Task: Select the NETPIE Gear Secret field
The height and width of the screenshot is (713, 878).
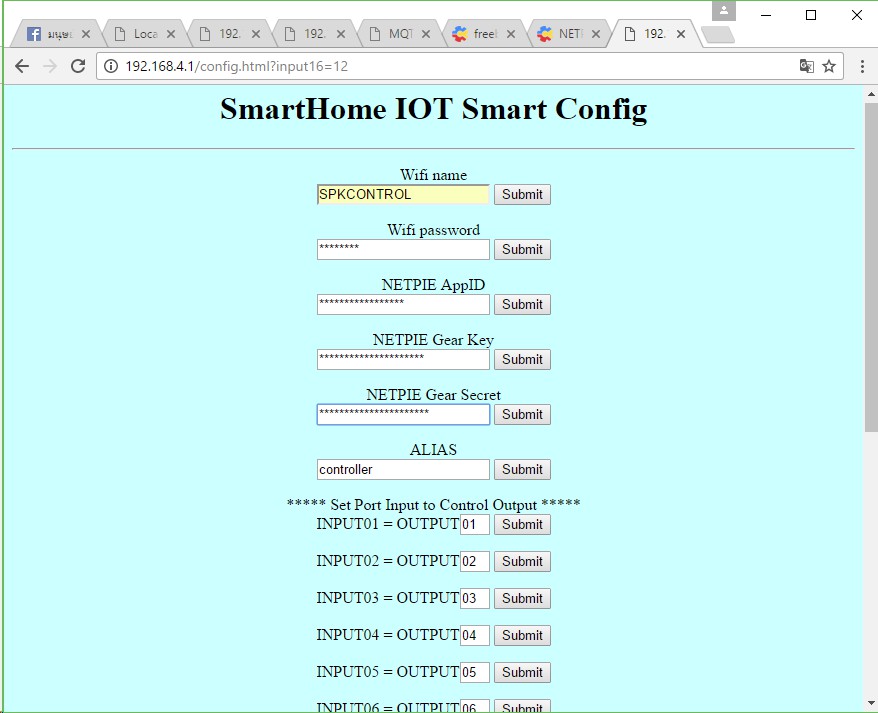Action: pyautogui.click(x=402, y=414)
